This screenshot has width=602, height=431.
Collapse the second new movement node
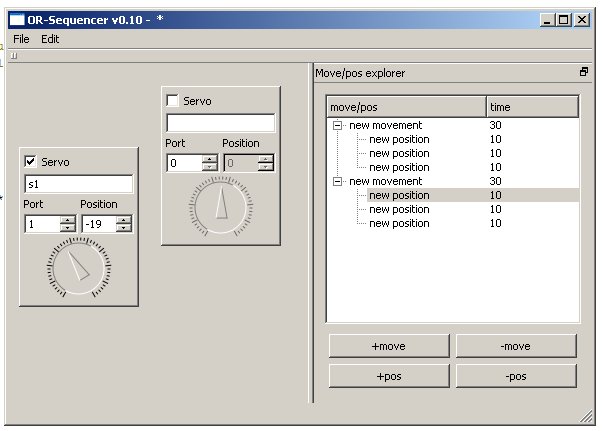(x=338, y=182)
